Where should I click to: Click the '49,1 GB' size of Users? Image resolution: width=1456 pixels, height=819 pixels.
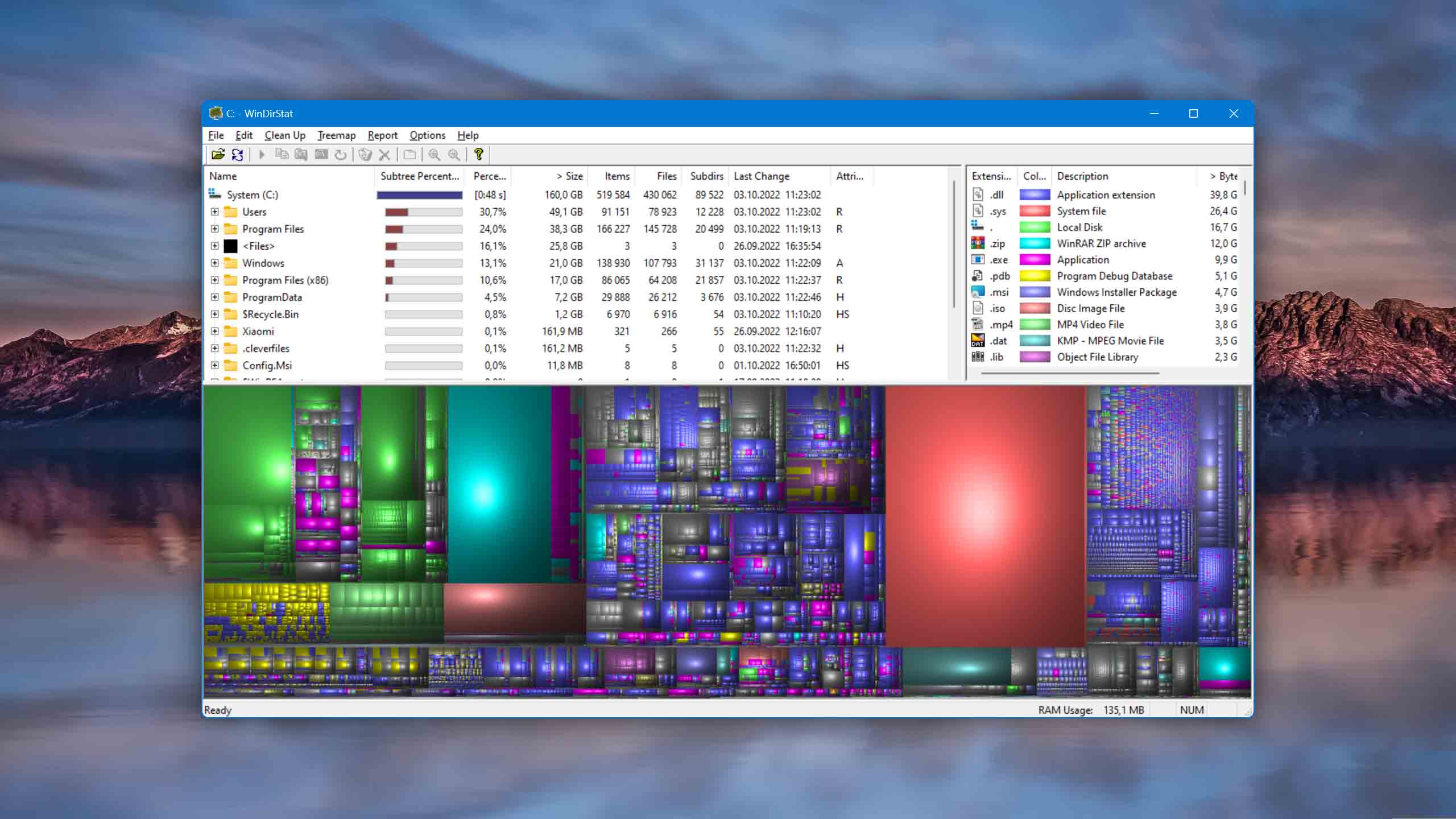566,212
